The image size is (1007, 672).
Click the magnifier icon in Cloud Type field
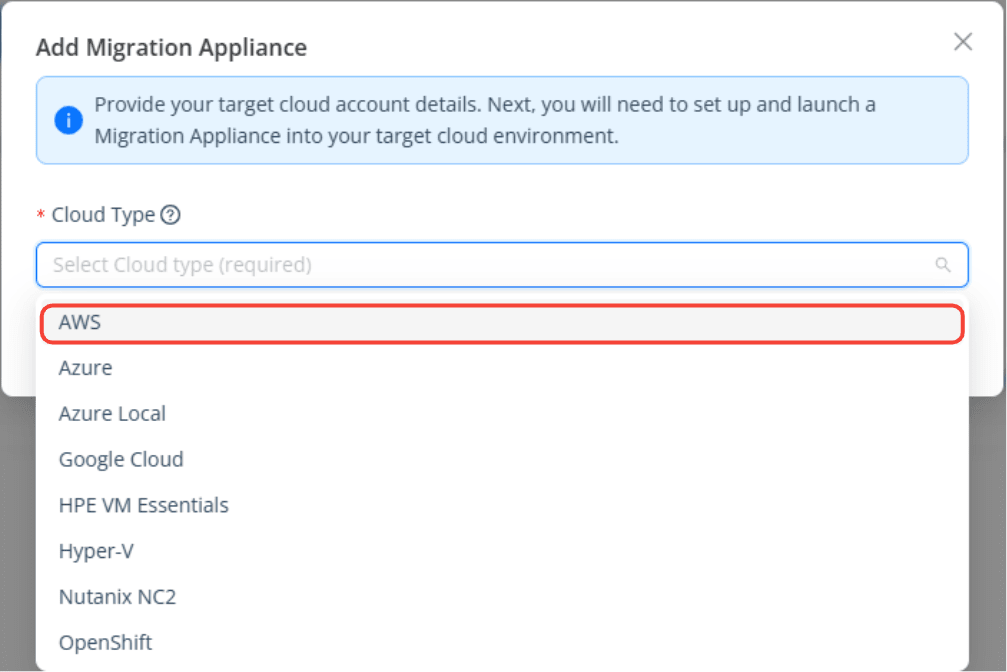(x=942, y=265)
